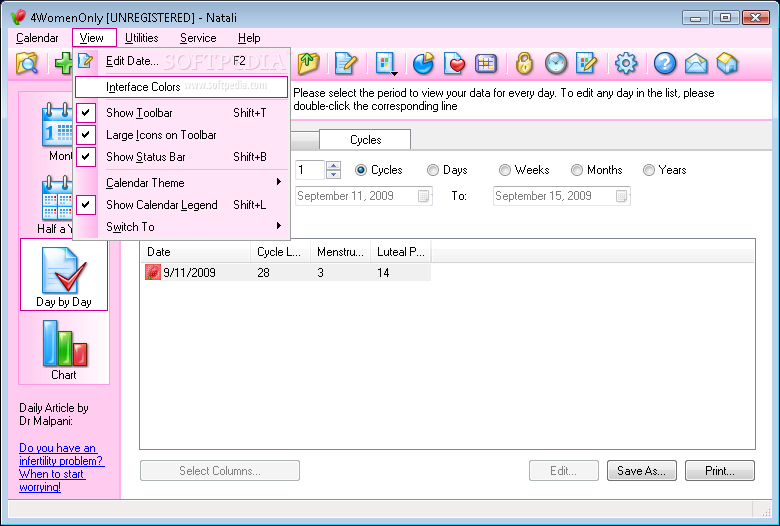Click the yellow house home icon

coord(727,63)
